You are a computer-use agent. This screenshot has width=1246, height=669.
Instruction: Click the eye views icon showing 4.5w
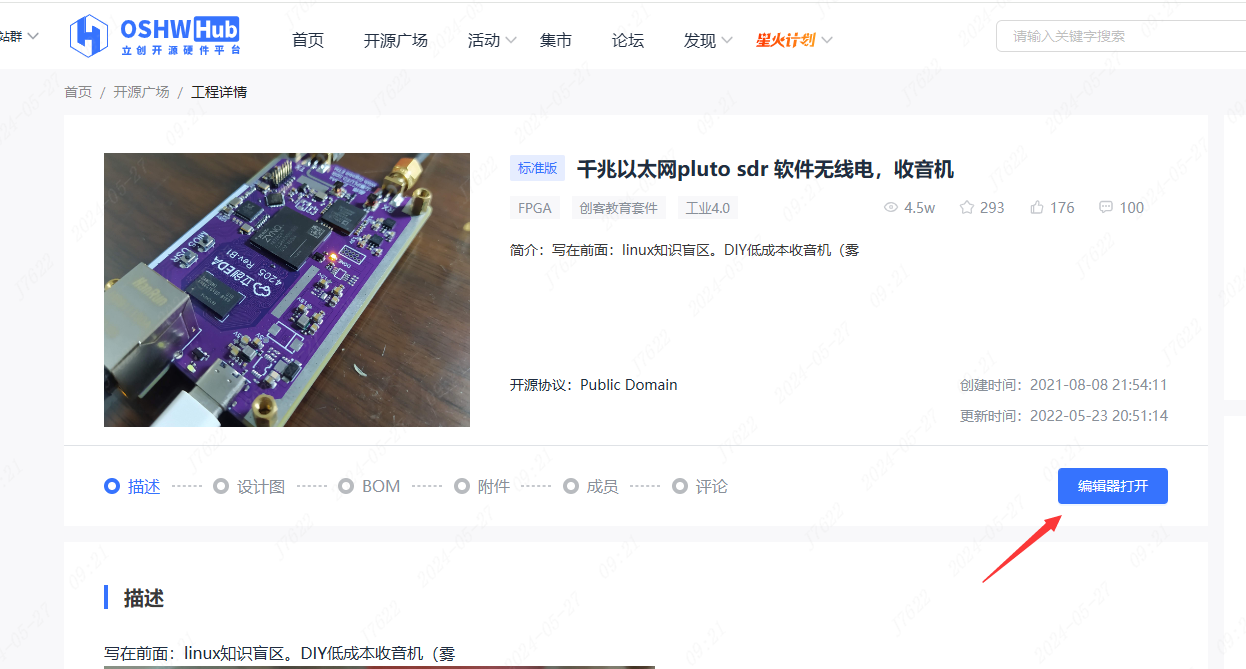pos(891,208)
